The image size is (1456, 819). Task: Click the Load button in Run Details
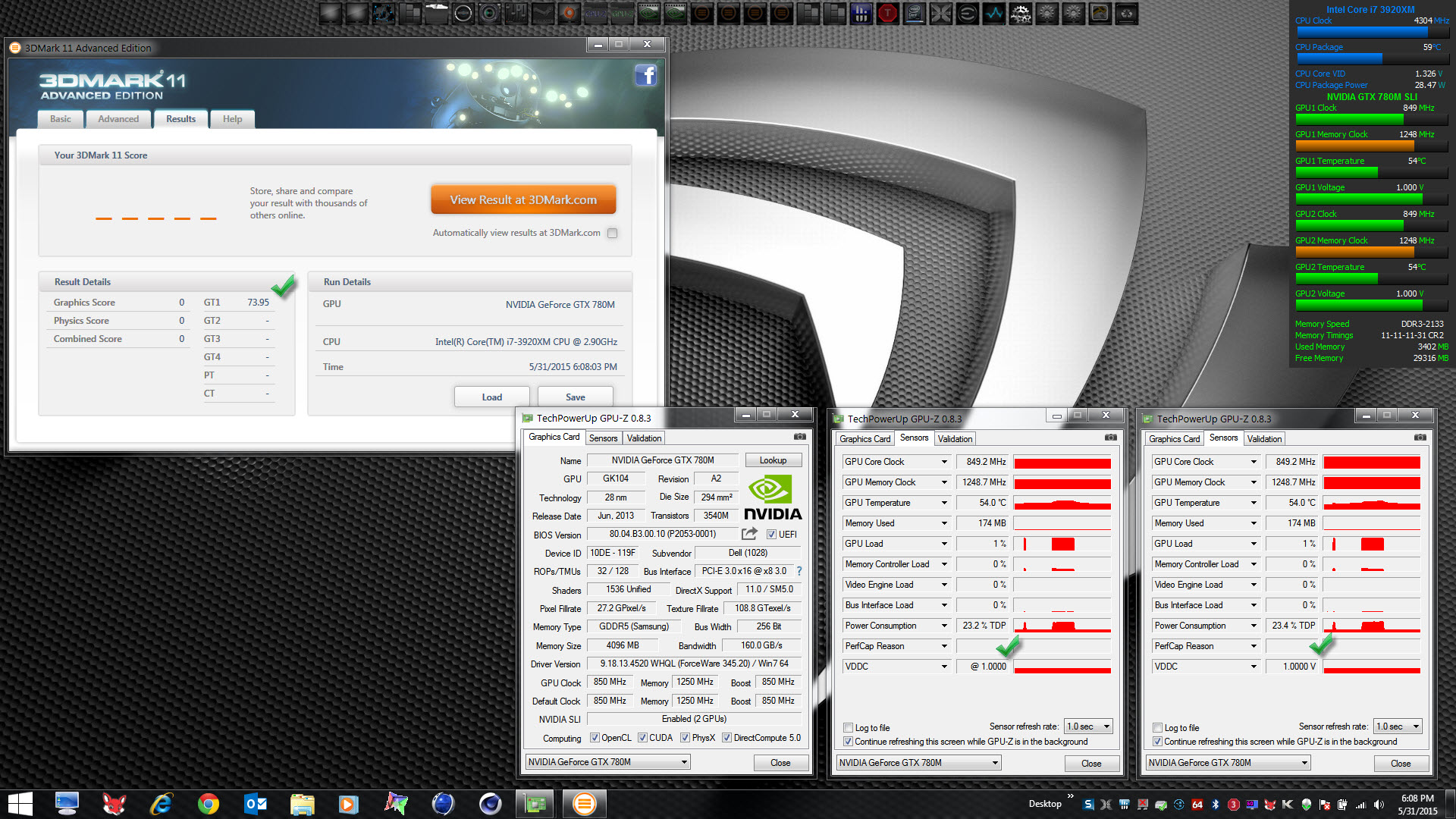click(x=491, y=397)
